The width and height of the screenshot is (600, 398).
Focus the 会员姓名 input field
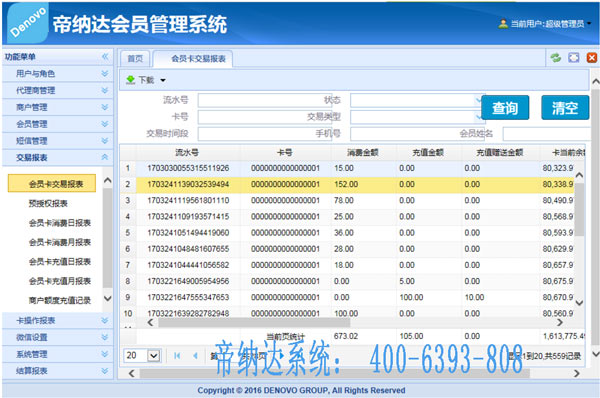tap(547, 134)
